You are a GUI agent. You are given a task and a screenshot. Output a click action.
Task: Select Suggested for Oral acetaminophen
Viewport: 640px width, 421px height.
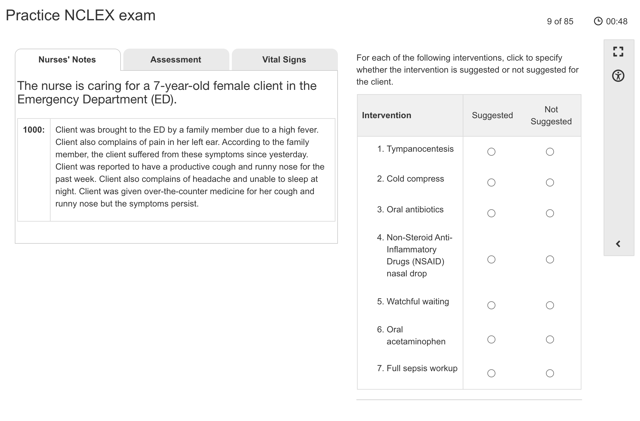tap(491, 340)
